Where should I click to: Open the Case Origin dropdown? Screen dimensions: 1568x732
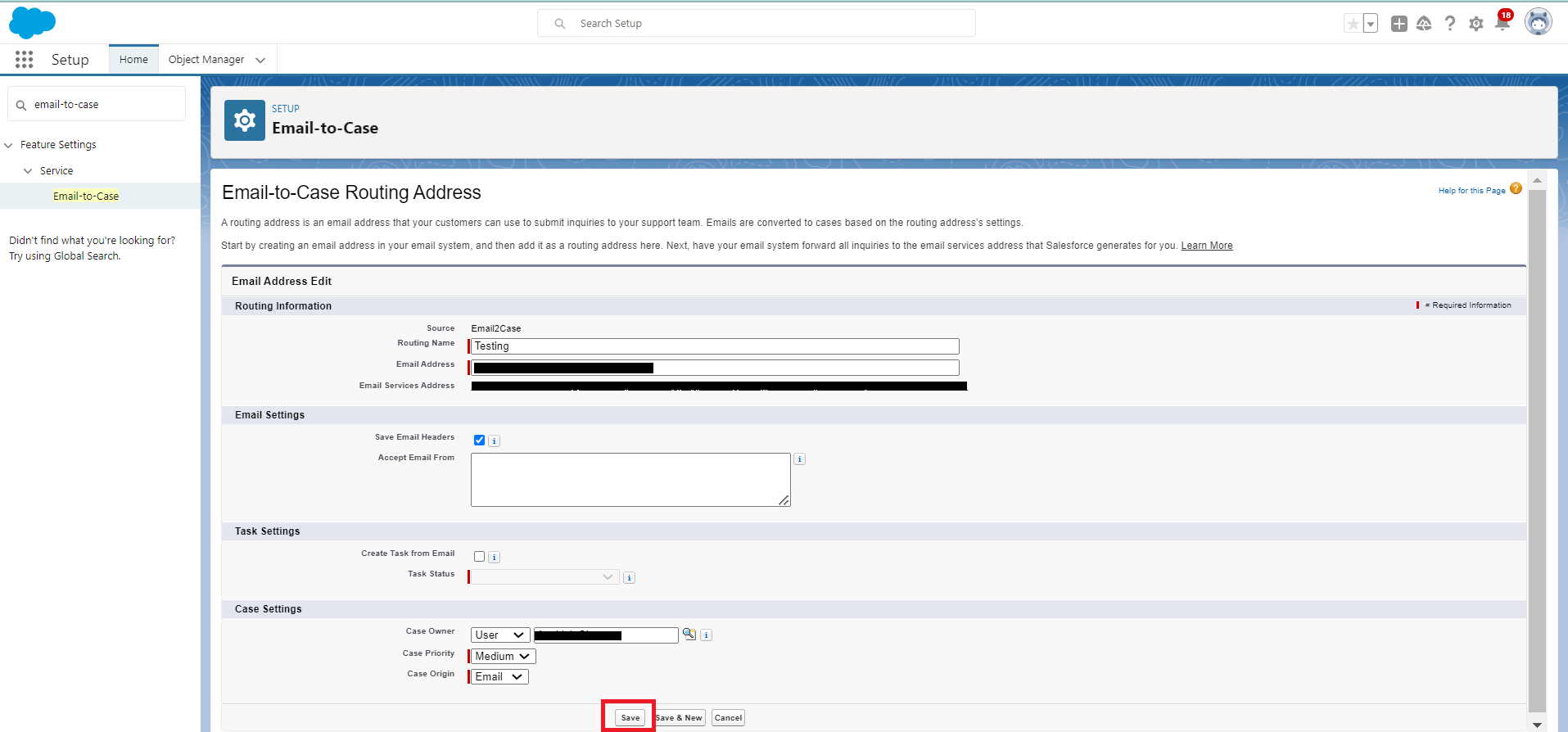coord(499,677)
